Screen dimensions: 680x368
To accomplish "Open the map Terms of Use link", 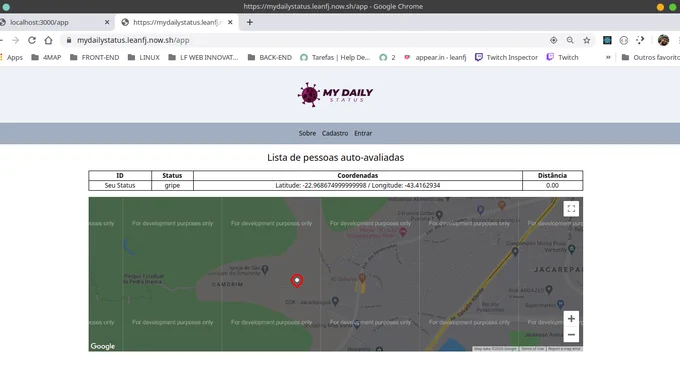I will [x=532, y=348].
